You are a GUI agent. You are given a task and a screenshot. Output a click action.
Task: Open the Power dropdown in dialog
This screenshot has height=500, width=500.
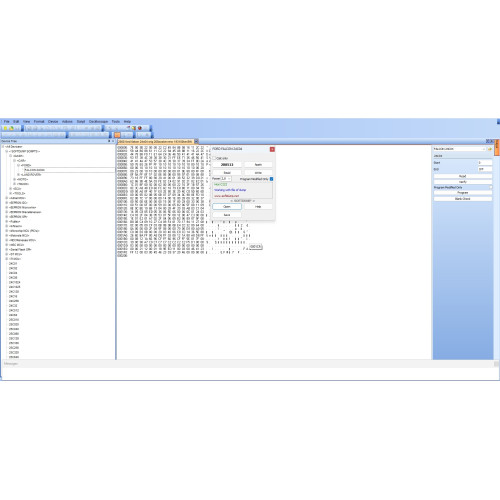coord(226,179)
